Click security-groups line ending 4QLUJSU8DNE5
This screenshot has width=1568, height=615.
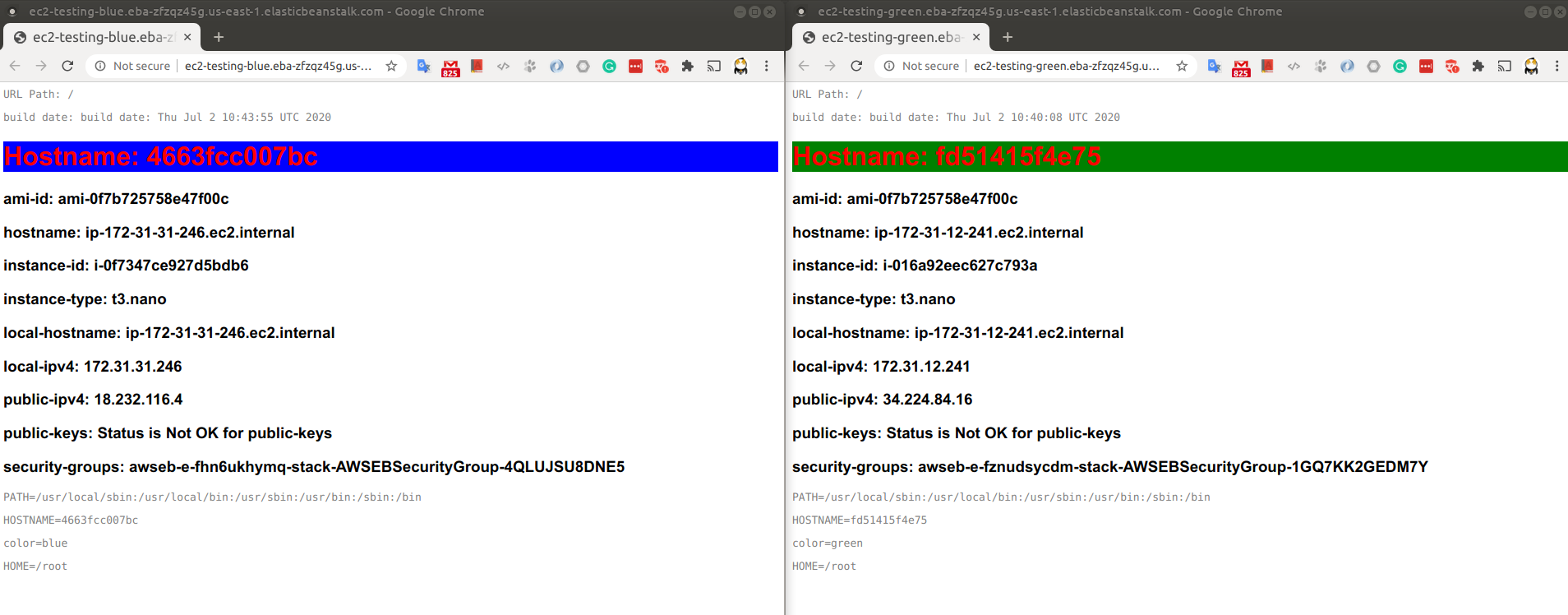pos(314,467)
